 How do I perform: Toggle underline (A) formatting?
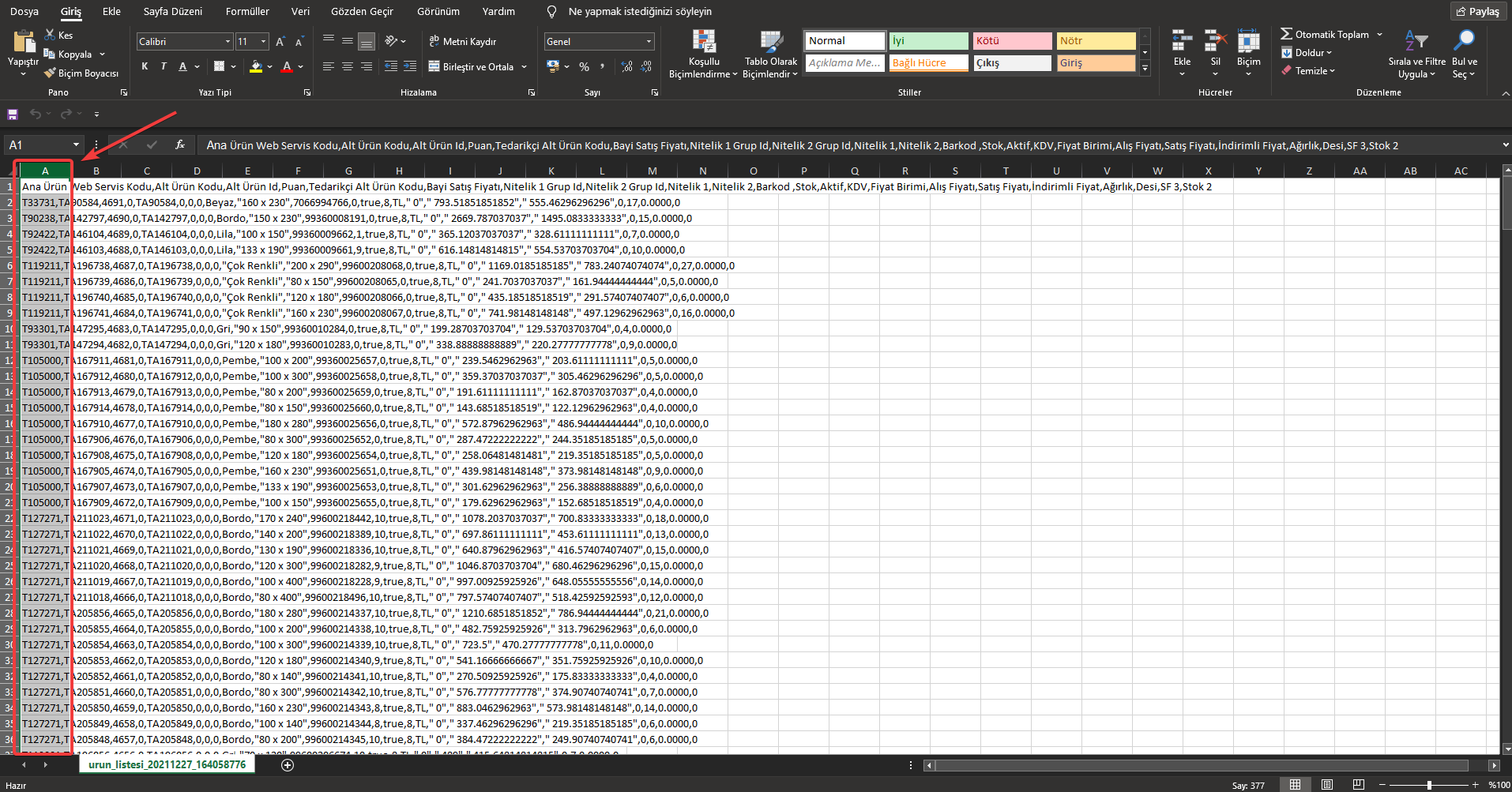click(182, 66)
